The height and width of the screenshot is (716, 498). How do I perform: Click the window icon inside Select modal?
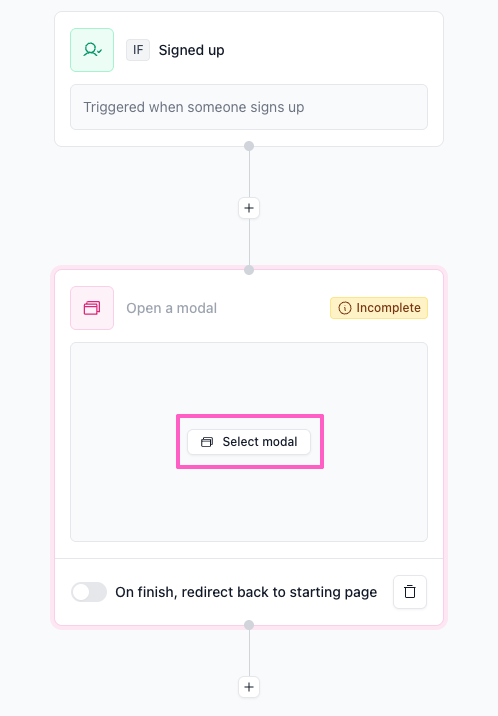207,442
